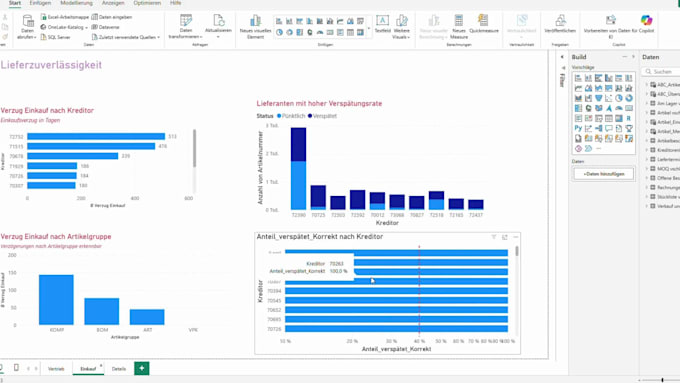Pick the funnel chart visual in Build pane
This screenshot has height=383, width=680.
[x=598, y=98]
